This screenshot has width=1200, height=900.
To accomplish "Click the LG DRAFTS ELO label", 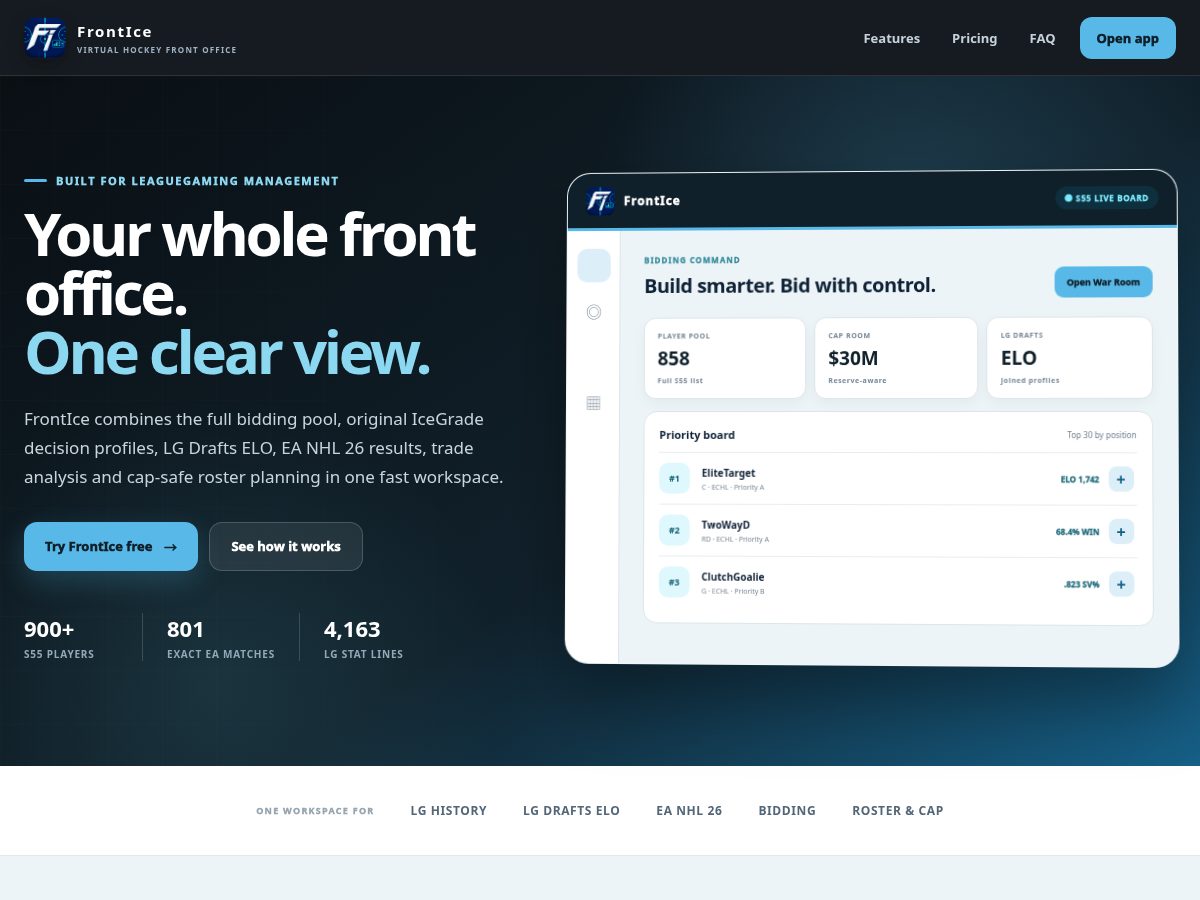I will pos(571,810).
